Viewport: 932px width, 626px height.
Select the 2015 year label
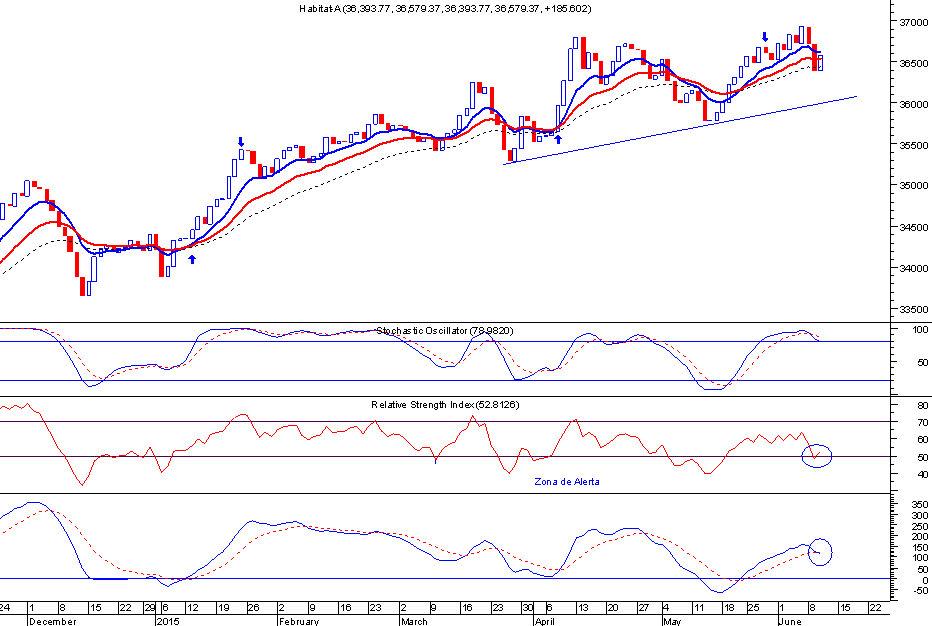[168, 621]
